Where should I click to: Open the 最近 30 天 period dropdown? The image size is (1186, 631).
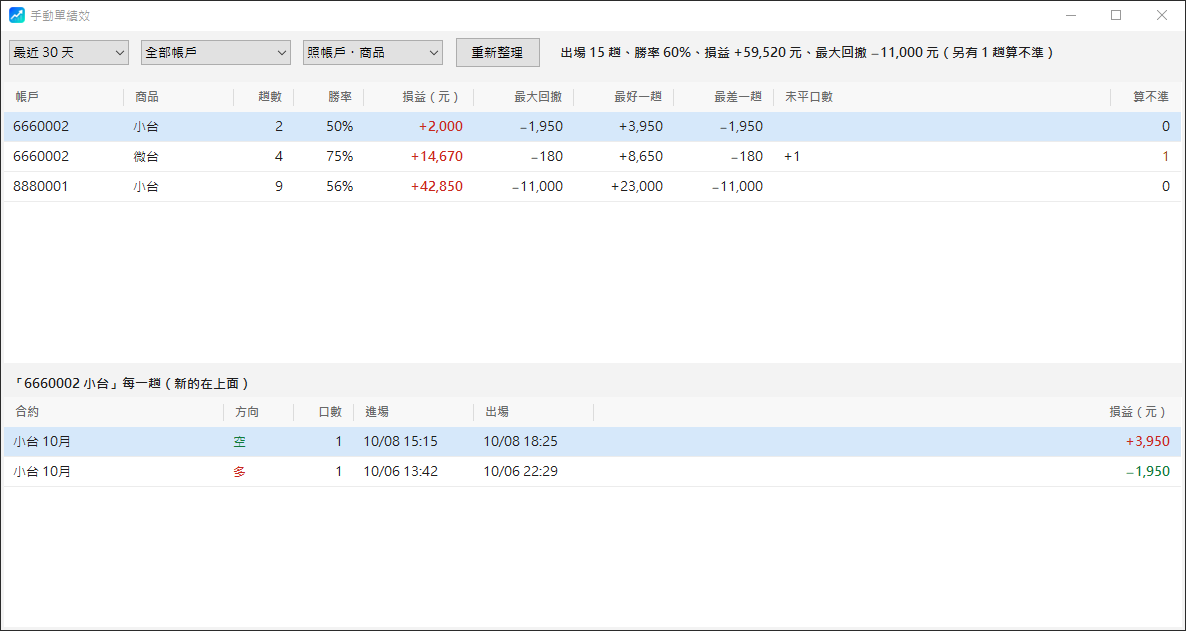69,53
